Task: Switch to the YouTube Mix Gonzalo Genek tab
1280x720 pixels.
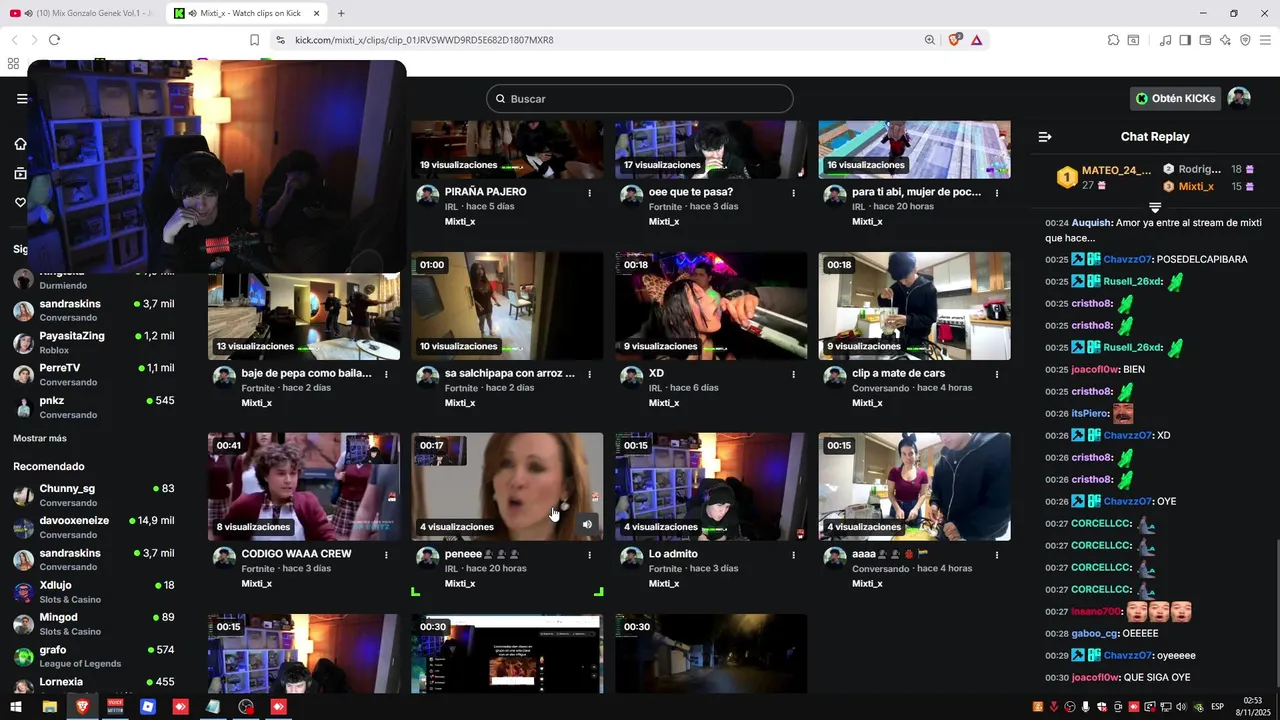Action: [x=82, y=13]
